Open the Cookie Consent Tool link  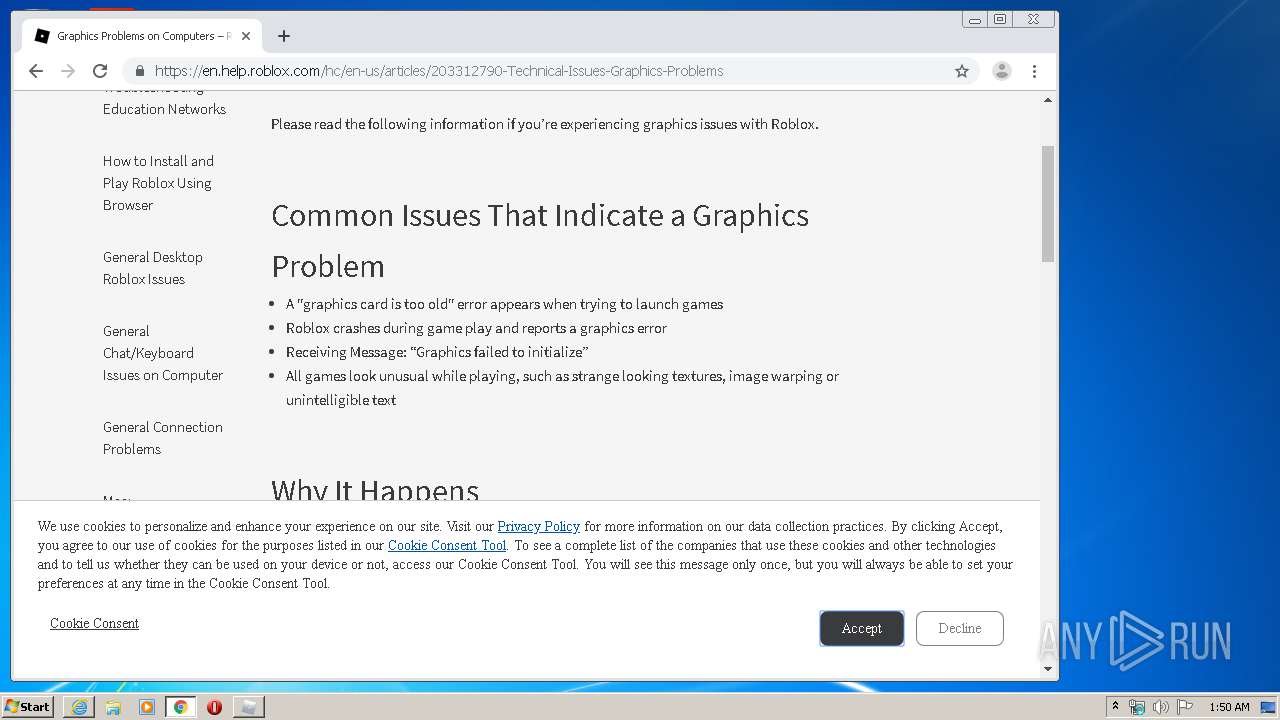pos(447,545)
